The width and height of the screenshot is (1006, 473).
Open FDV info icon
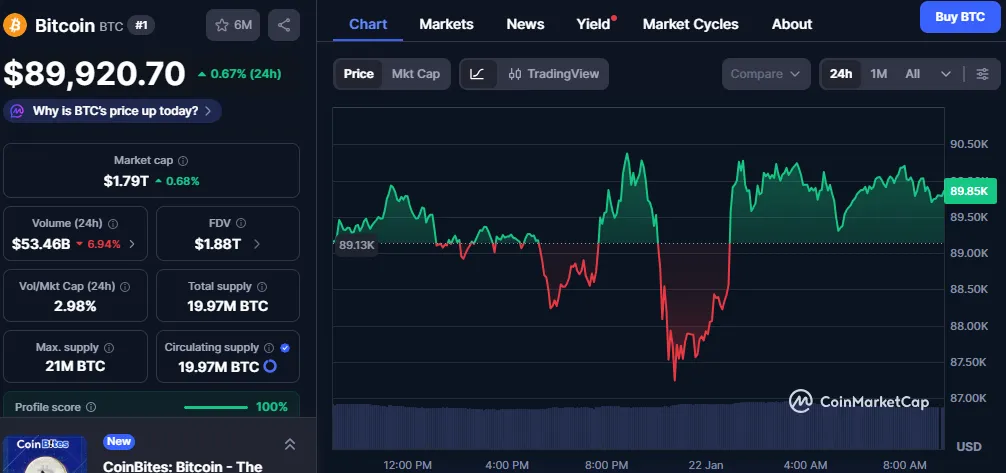click(241, 223)
